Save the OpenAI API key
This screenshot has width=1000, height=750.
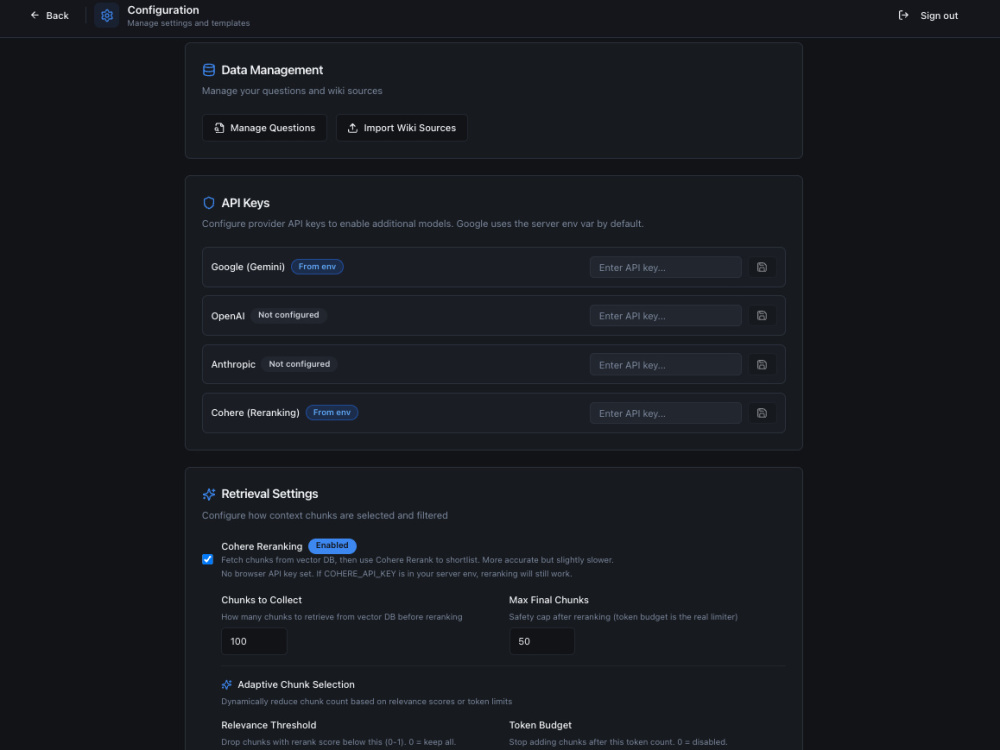click(761, 316)
